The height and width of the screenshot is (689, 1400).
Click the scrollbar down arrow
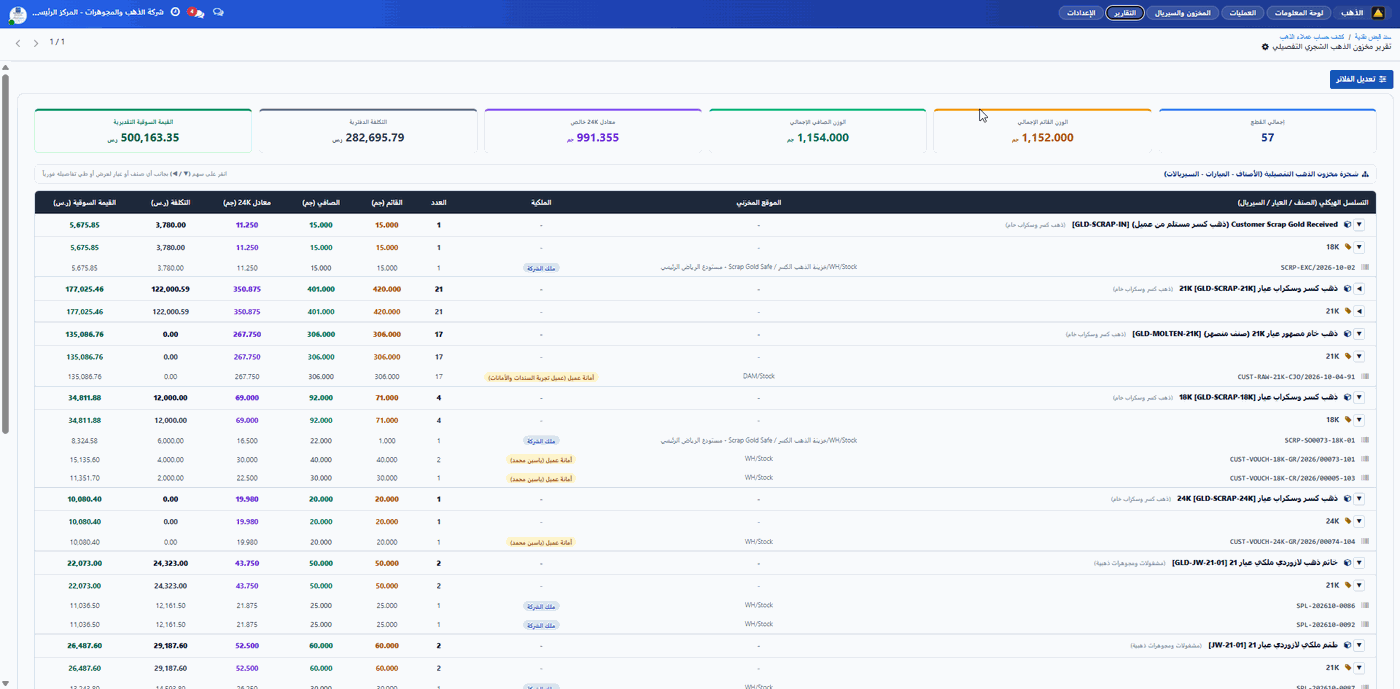tap(6, 683)
